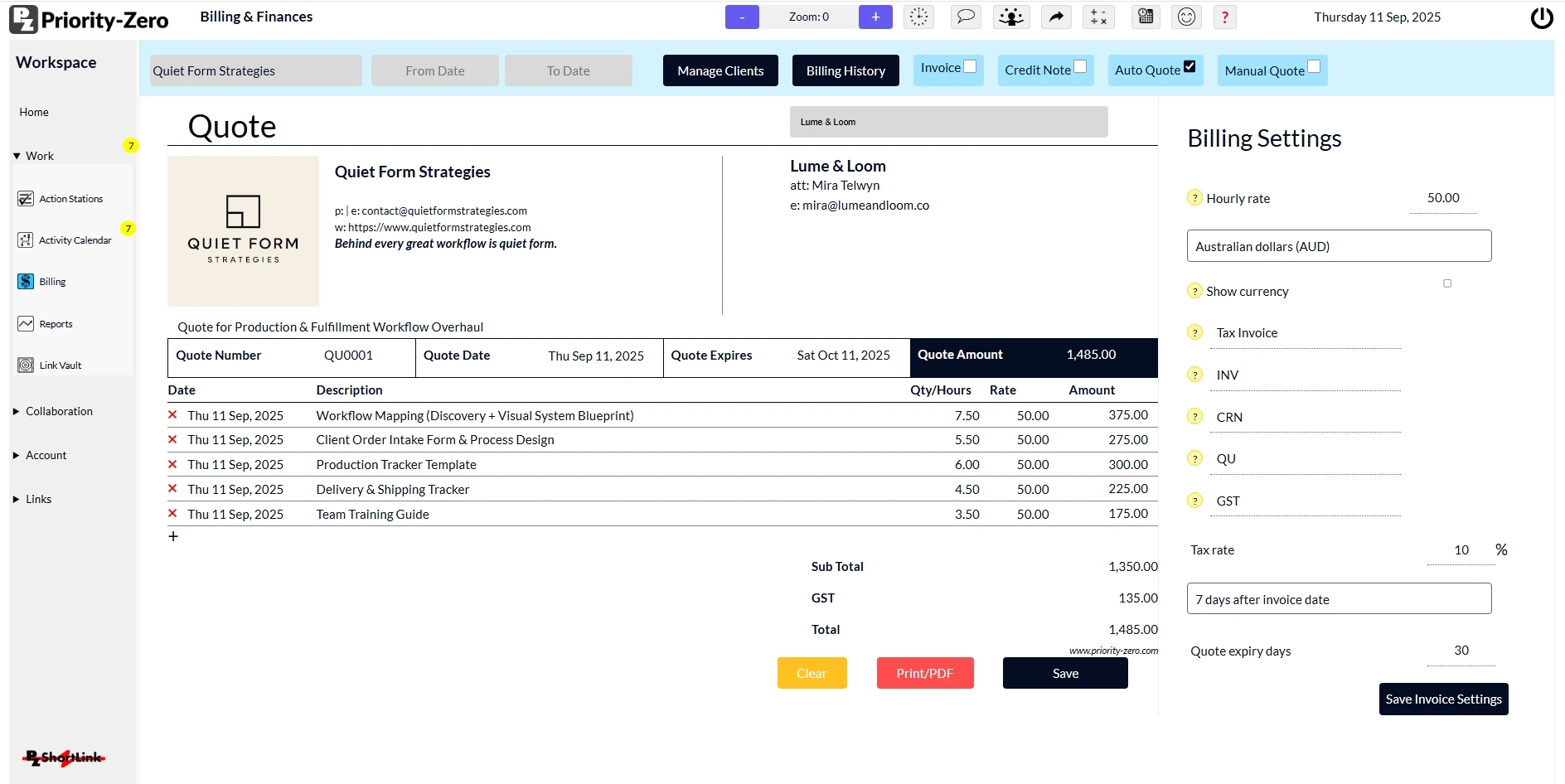
Task: Open Billing in the sidebar
Action: (x=52, y=282)
